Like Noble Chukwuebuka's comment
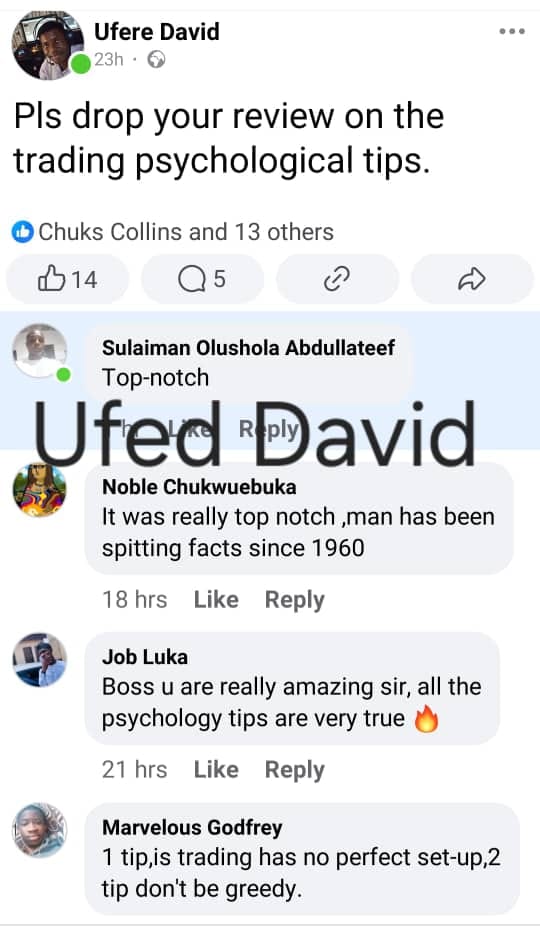Screen dimensions: 540x929 (x=216, y=600)
